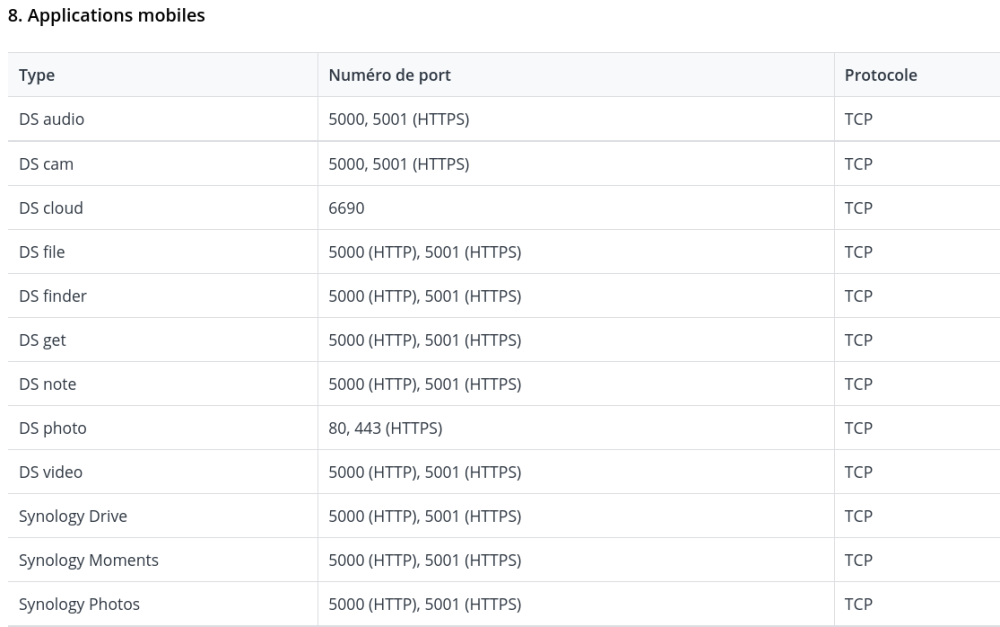
Task: Click the "DS cloud" row label
Action: [x=51, y=208]
